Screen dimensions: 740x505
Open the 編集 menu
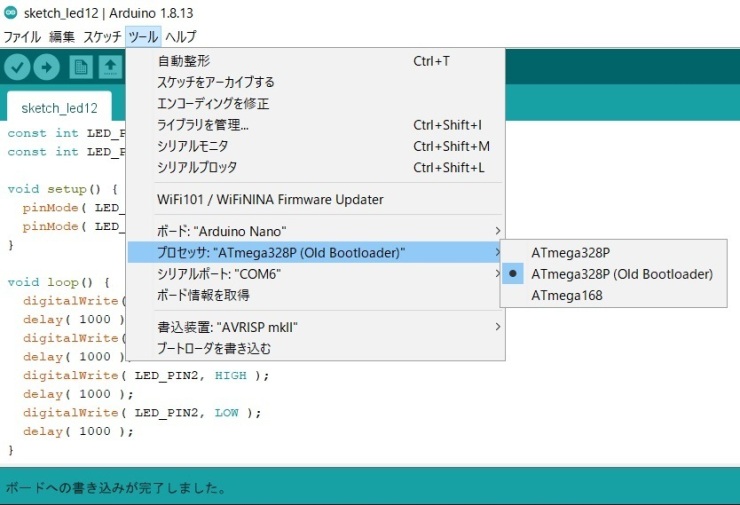click(x=62, y=36)
